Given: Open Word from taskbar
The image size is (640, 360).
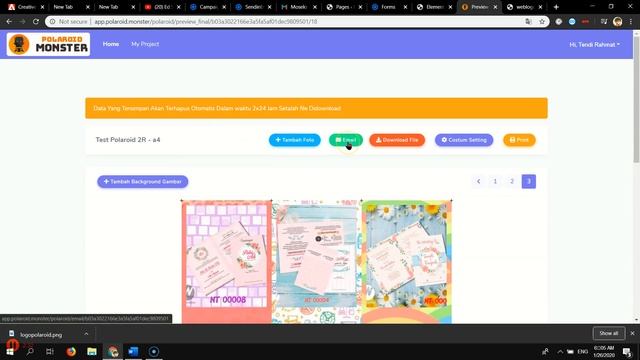Looking at the screenshot, I should (133, 351).
